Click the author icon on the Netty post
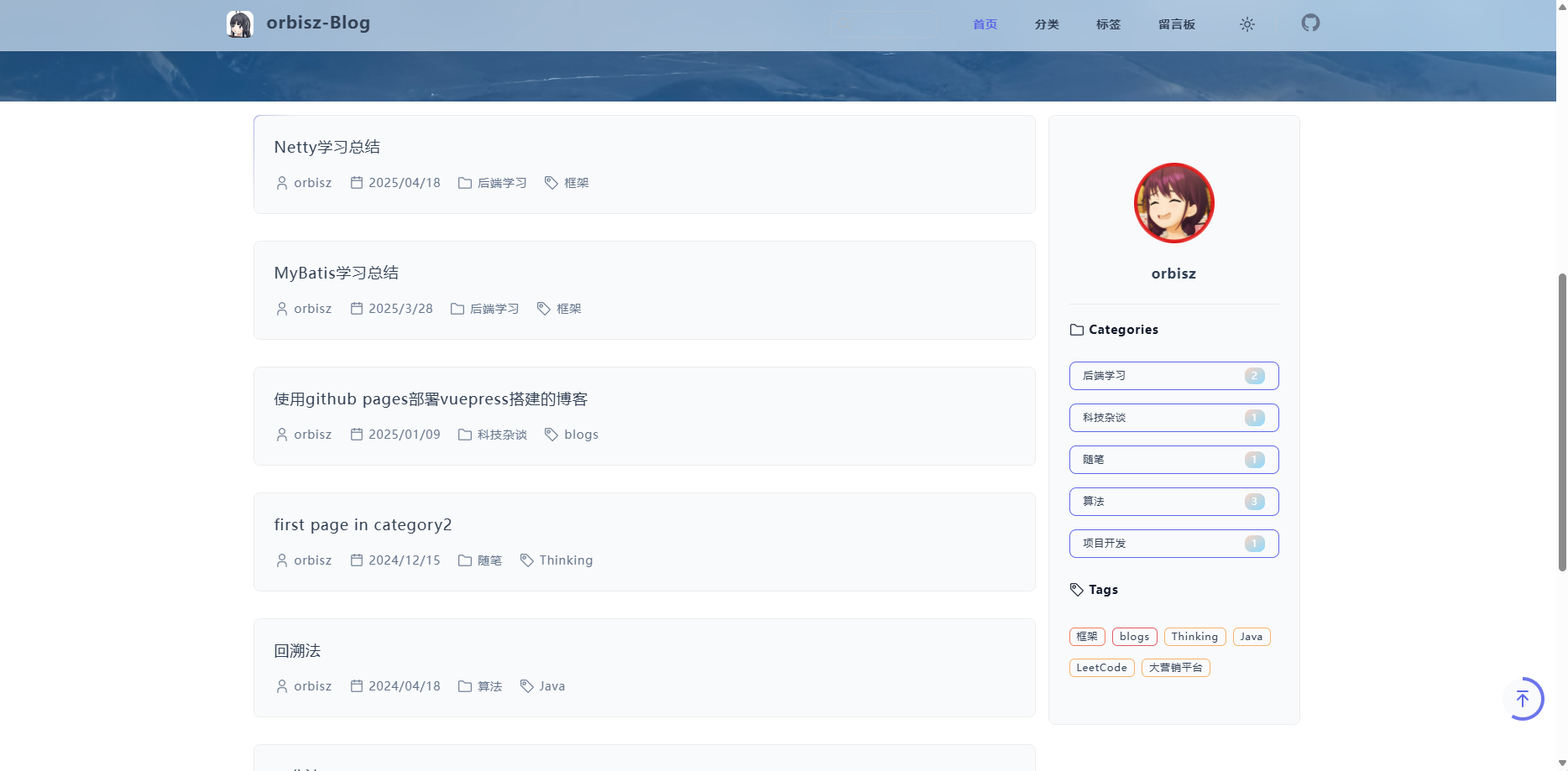The image size is (1568, 771). tap(281, 182)
